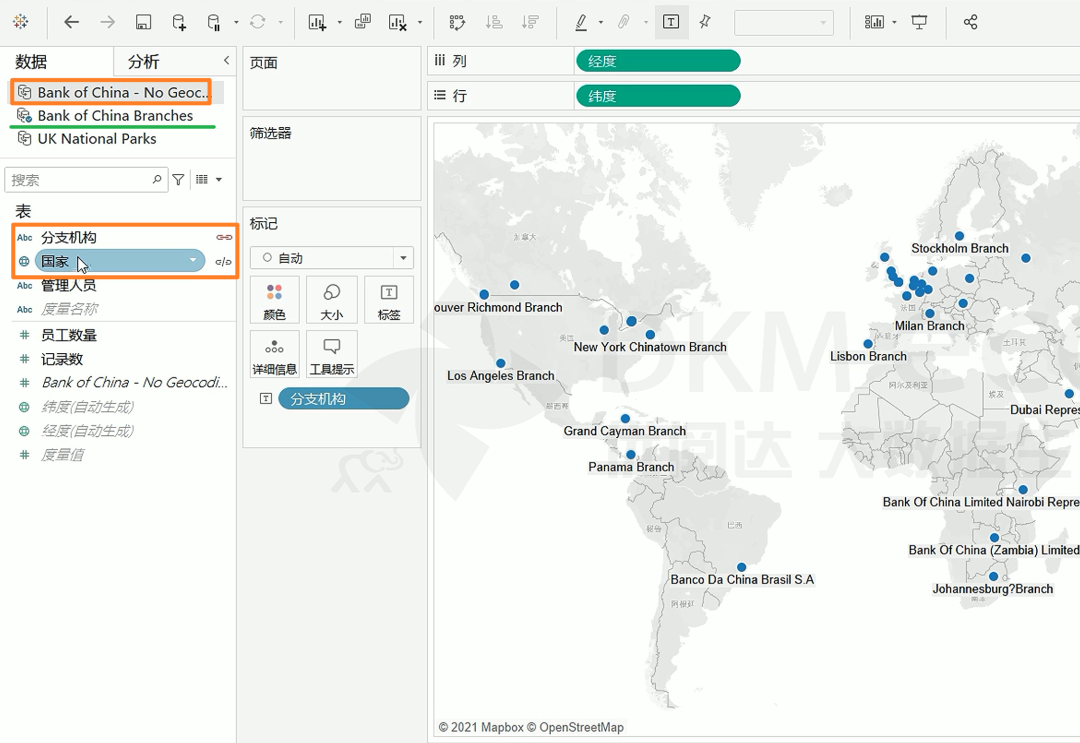Image resolution: width=1080 pixels, height=743 pixels.
Task: Pause auto updates of data source
Action: tap(214, 22)
